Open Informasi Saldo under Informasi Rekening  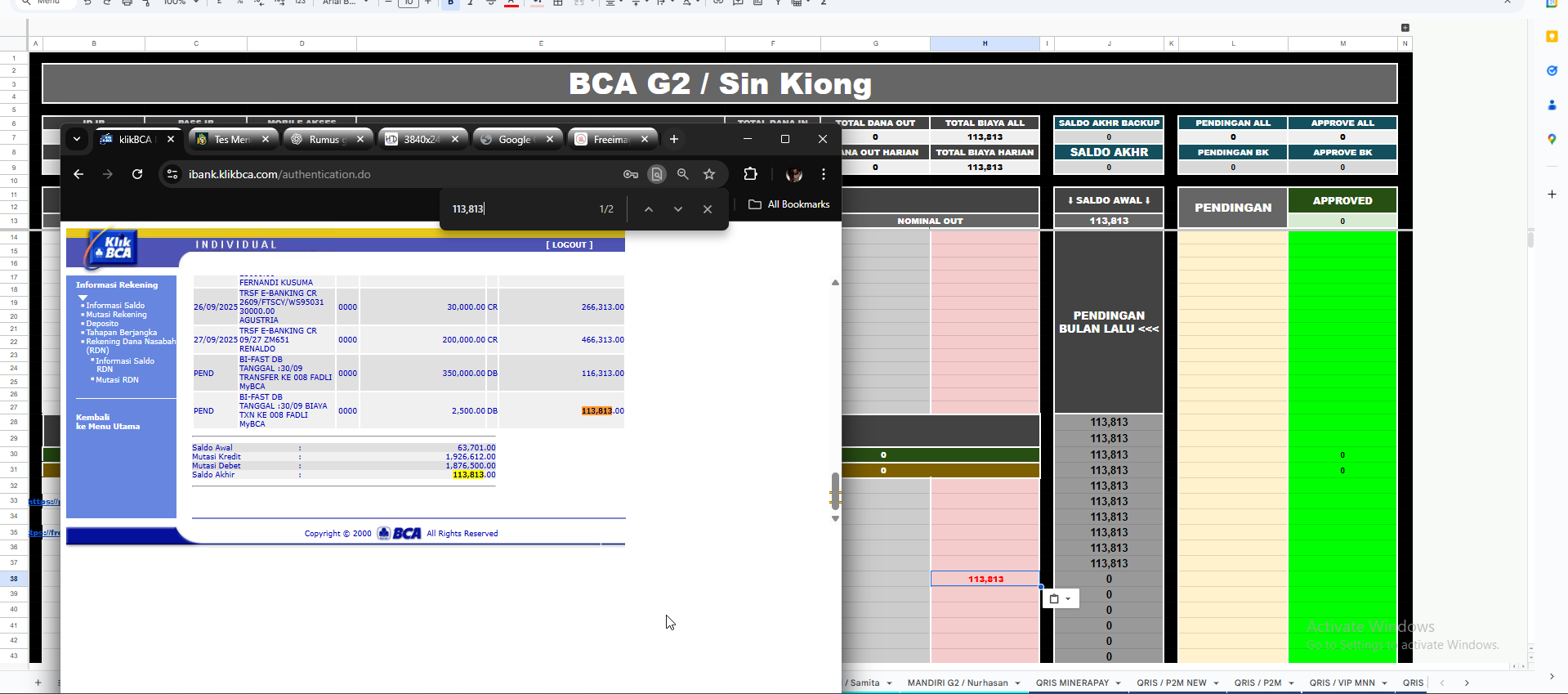(x=115, y=305)
